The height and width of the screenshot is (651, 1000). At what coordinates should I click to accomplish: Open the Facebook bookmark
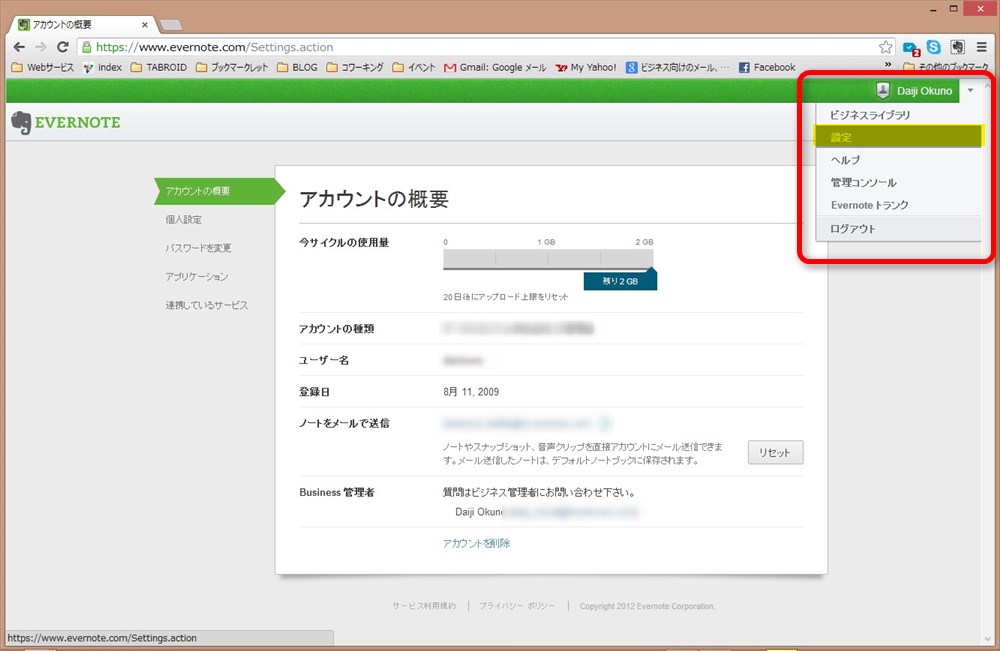[767, 68]
